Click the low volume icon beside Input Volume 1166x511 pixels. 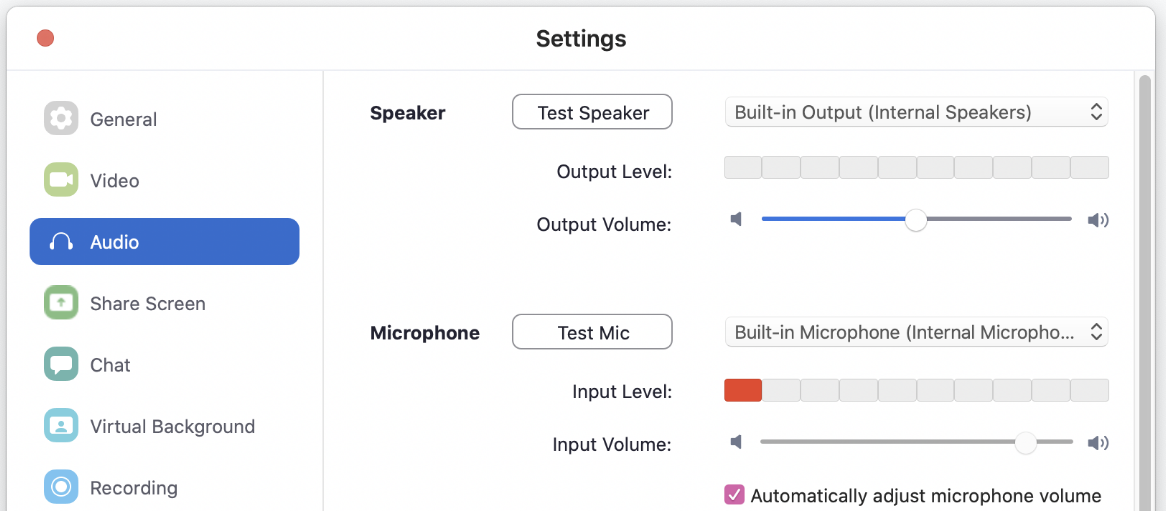coord(736,443)
